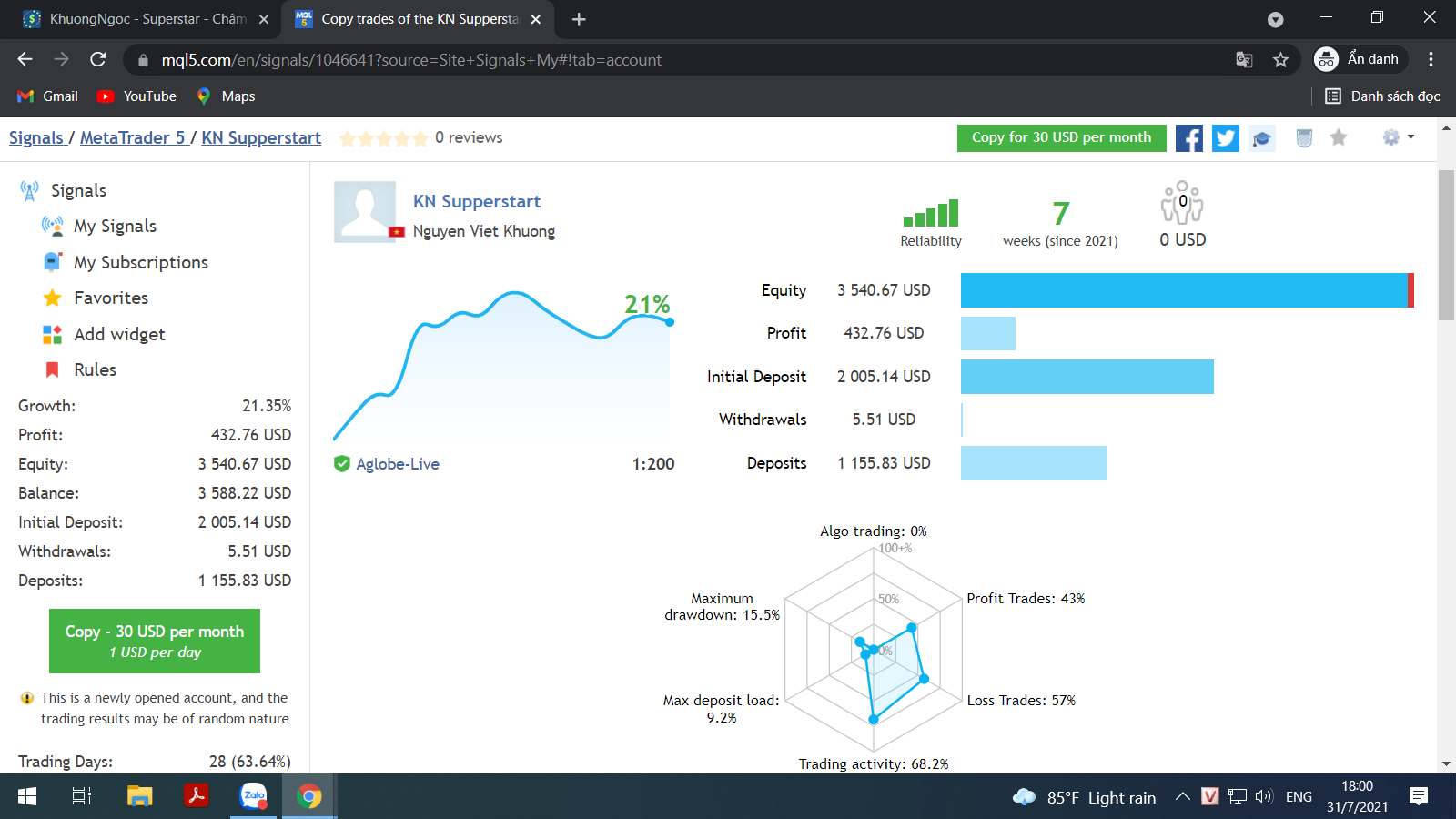Click the five-star rating widget
This screenshot has height=819, width=1456.
(x=383, y=138)
